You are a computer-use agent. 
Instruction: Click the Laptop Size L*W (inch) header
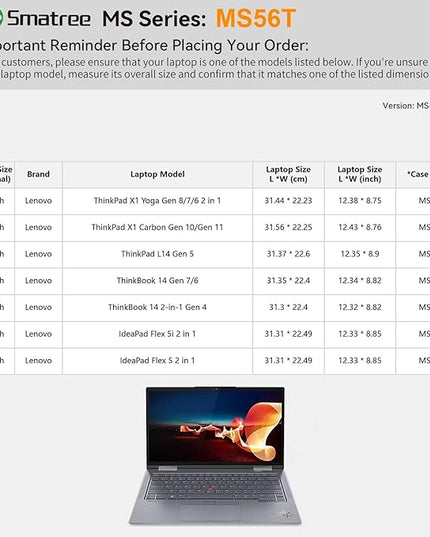(360, 174)
